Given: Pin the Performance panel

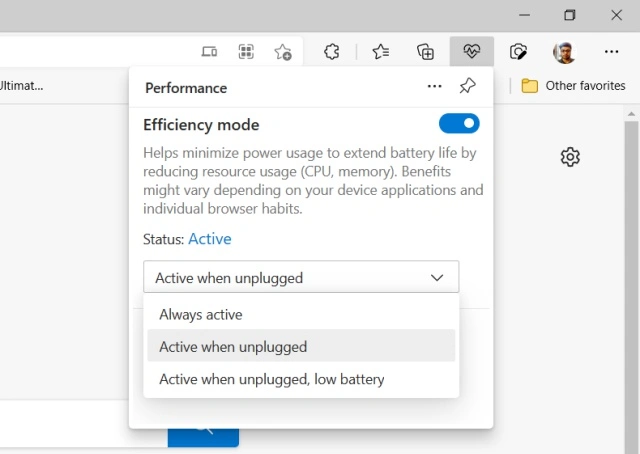Looking at the screenshot, I should click(467, 86).
